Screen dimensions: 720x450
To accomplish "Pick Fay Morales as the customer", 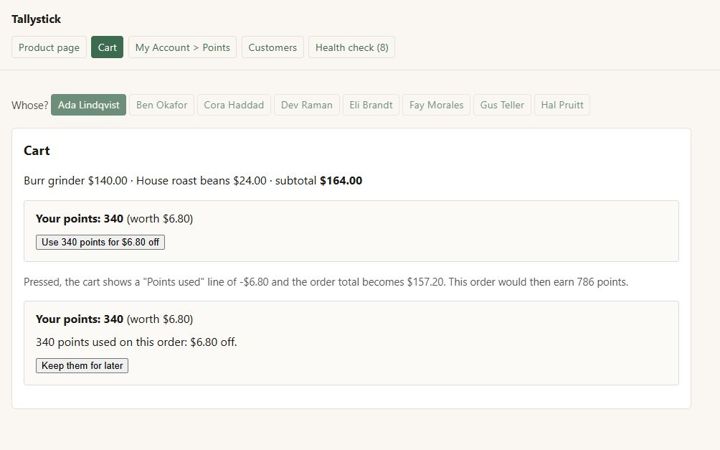I will point(436,105).
